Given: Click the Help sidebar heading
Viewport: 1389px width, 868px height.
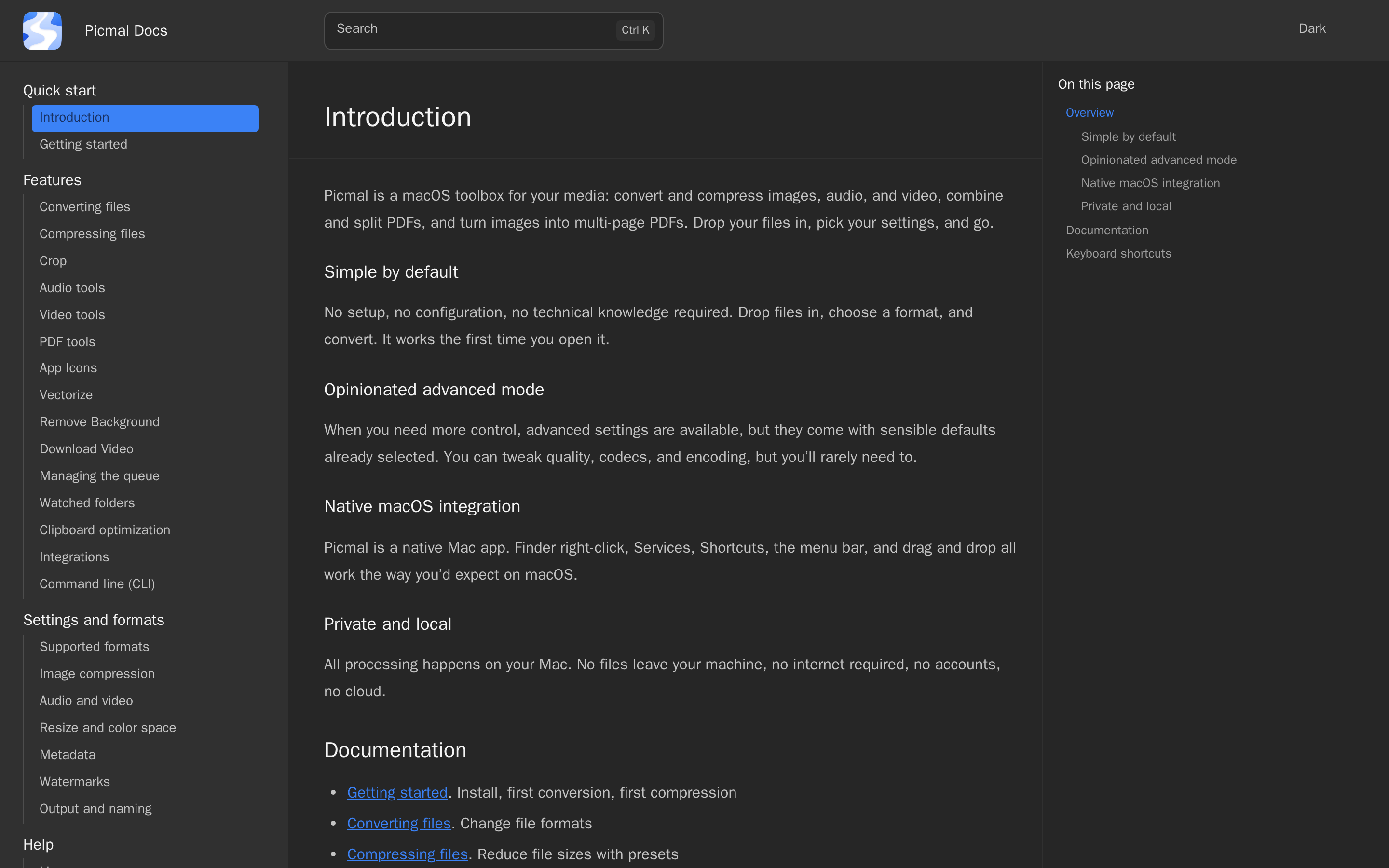Looking at the screenshot, I should [38, 844].
